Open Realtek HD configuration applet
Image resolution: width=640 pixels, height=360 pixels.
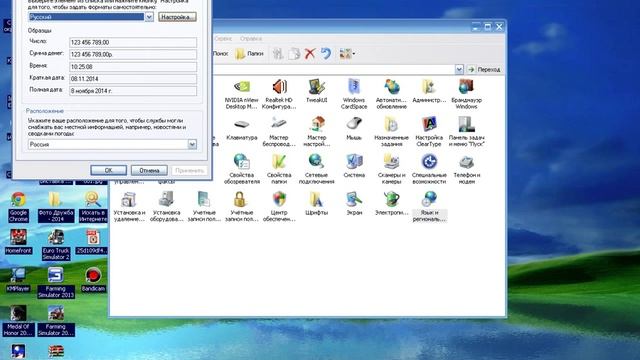point(279,94)
